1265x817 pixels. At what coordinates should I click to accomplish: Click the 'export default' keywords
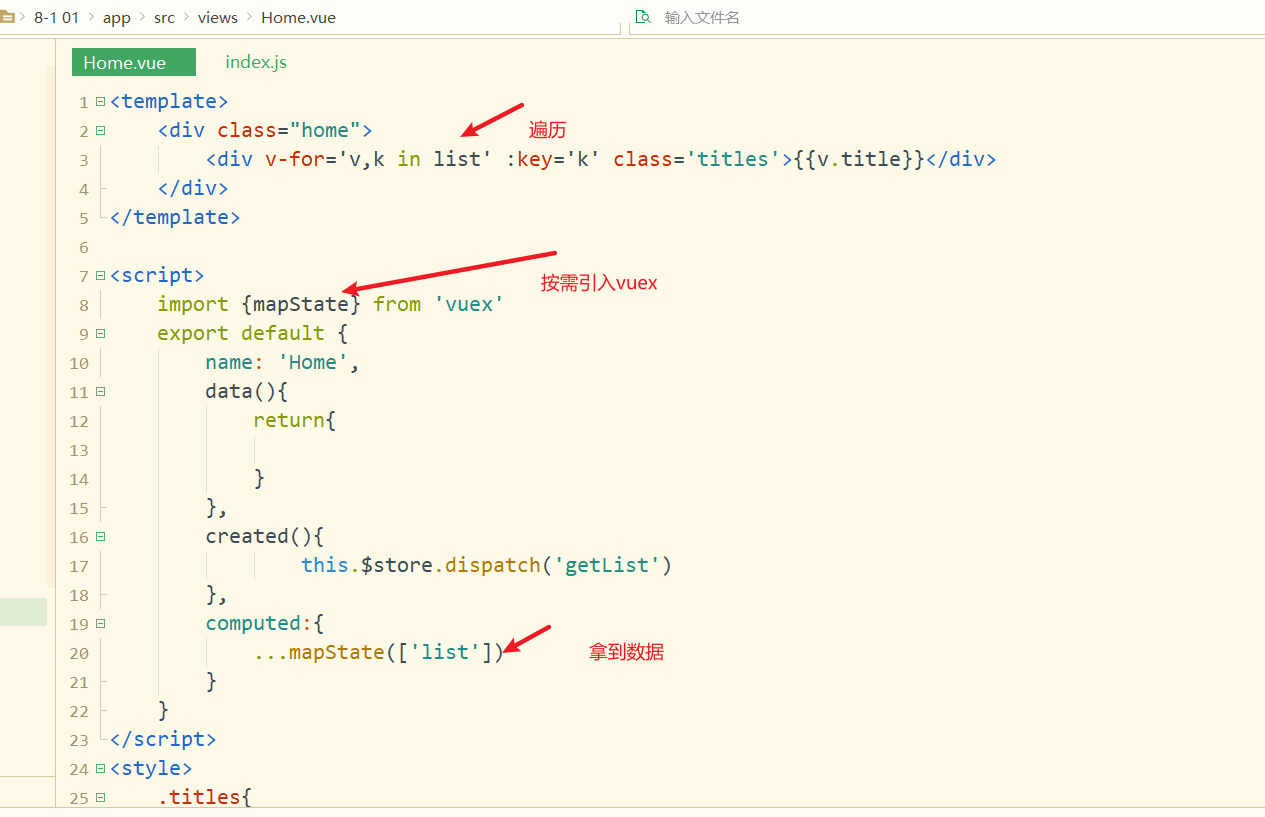pyautogui.click(x=241, y=334)
